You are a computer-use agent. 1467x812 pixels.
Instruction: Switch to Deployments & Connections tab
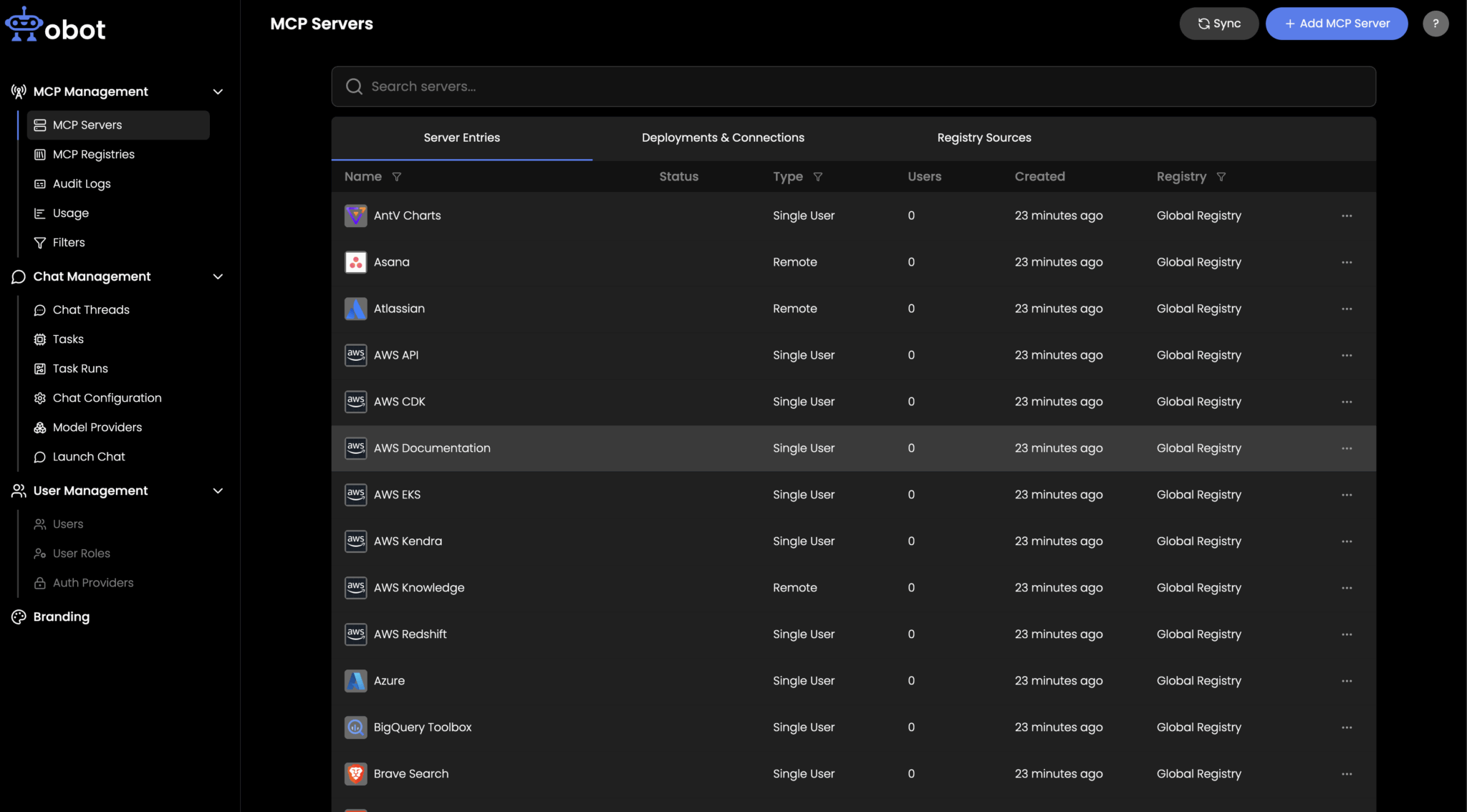tap(723, 137)
